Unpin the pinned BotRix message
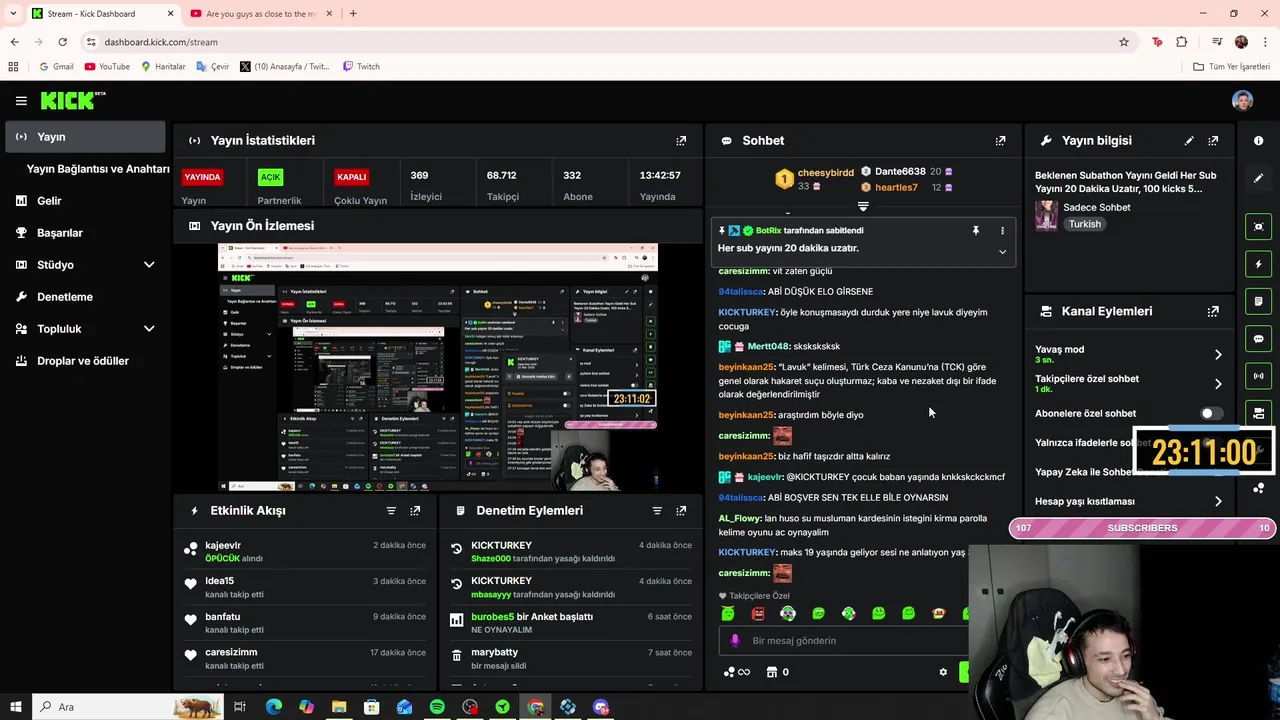The image size is (1280, 720). 976,231
